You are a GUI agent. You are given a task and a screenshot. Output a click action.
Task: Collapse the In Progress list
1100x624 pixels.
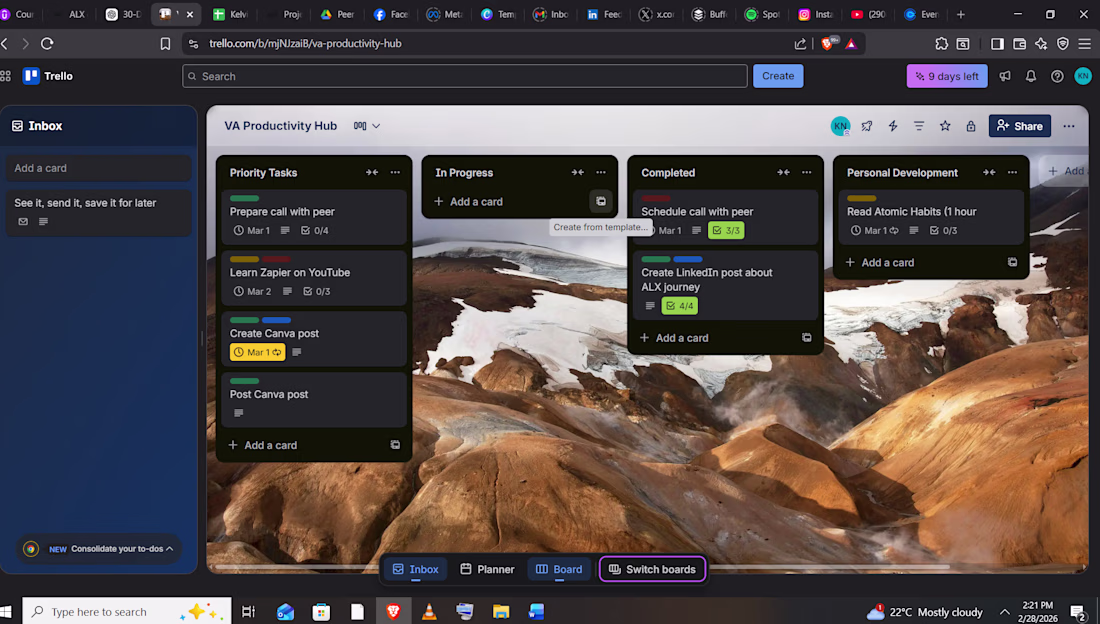pos(577,172)
